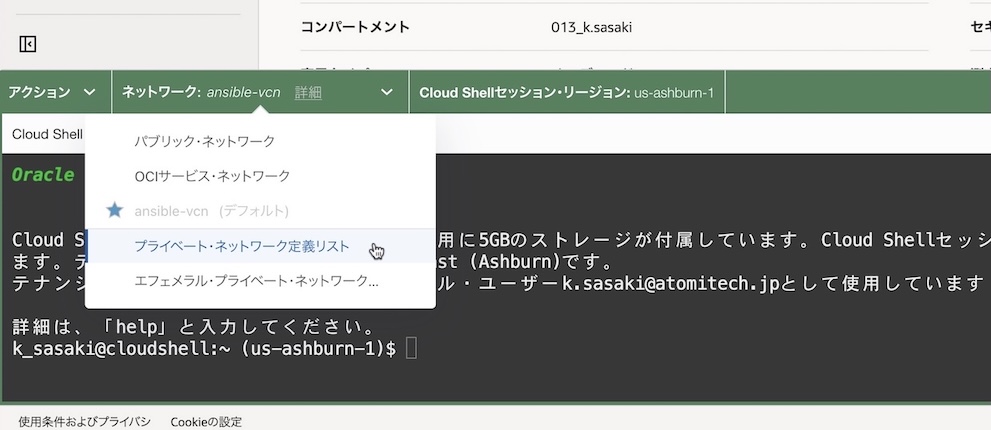Screen dimensions: 991x430
Task: Choose OCIサービス・ネットワーク option
Action: pos(260,176)
